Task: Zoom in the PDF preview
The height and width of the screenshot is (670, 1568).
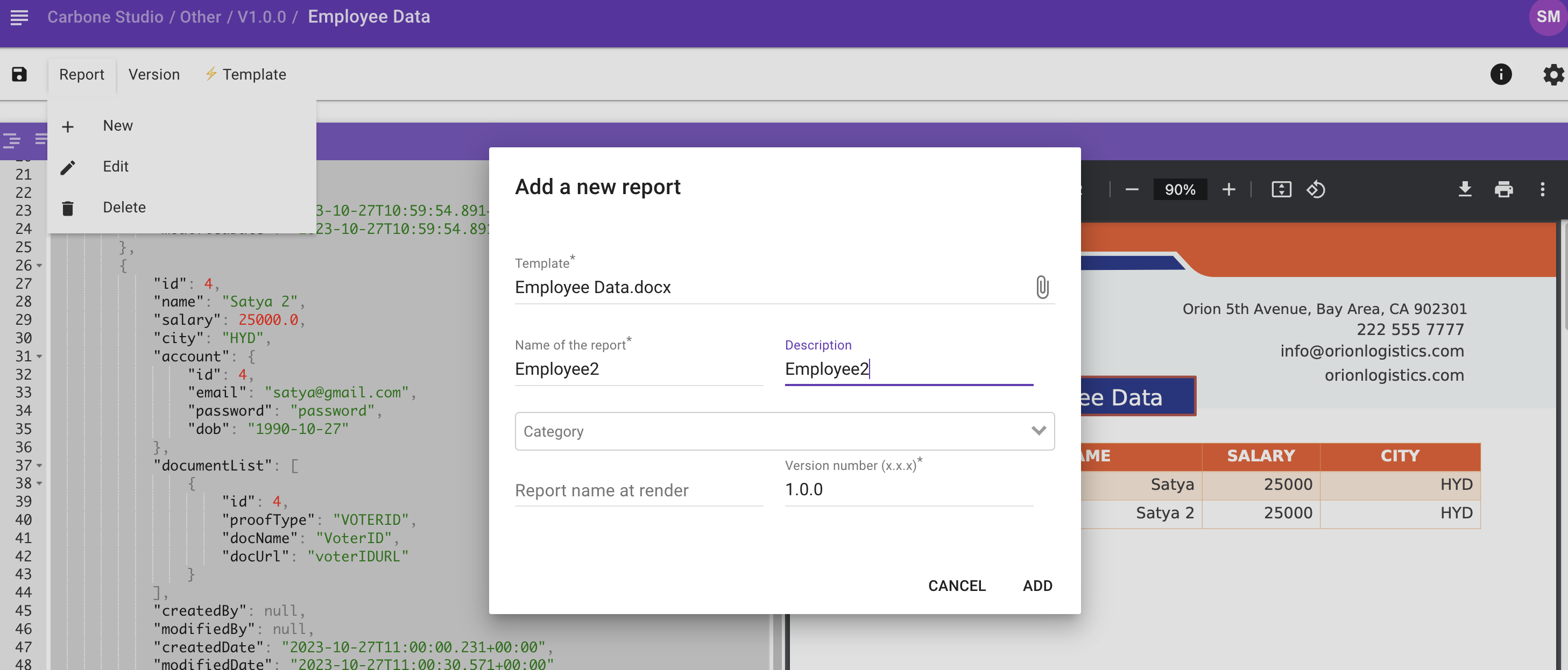Action: click(1228, 189)
